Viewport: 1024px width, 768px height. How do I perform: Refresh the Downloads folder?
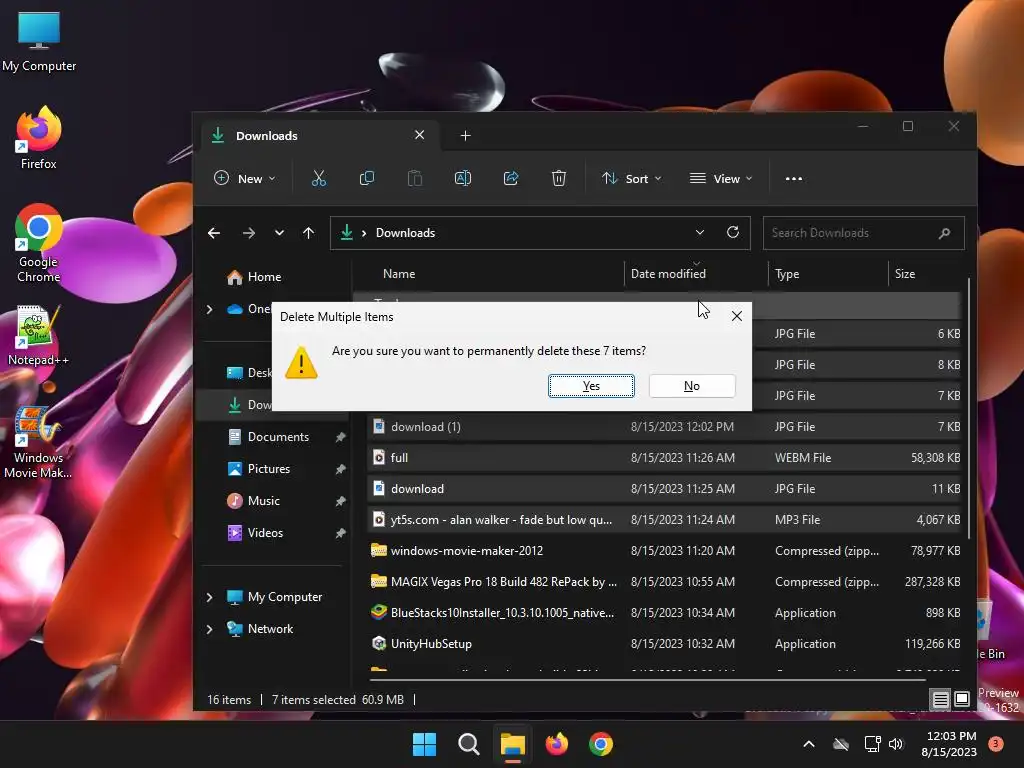733,232
